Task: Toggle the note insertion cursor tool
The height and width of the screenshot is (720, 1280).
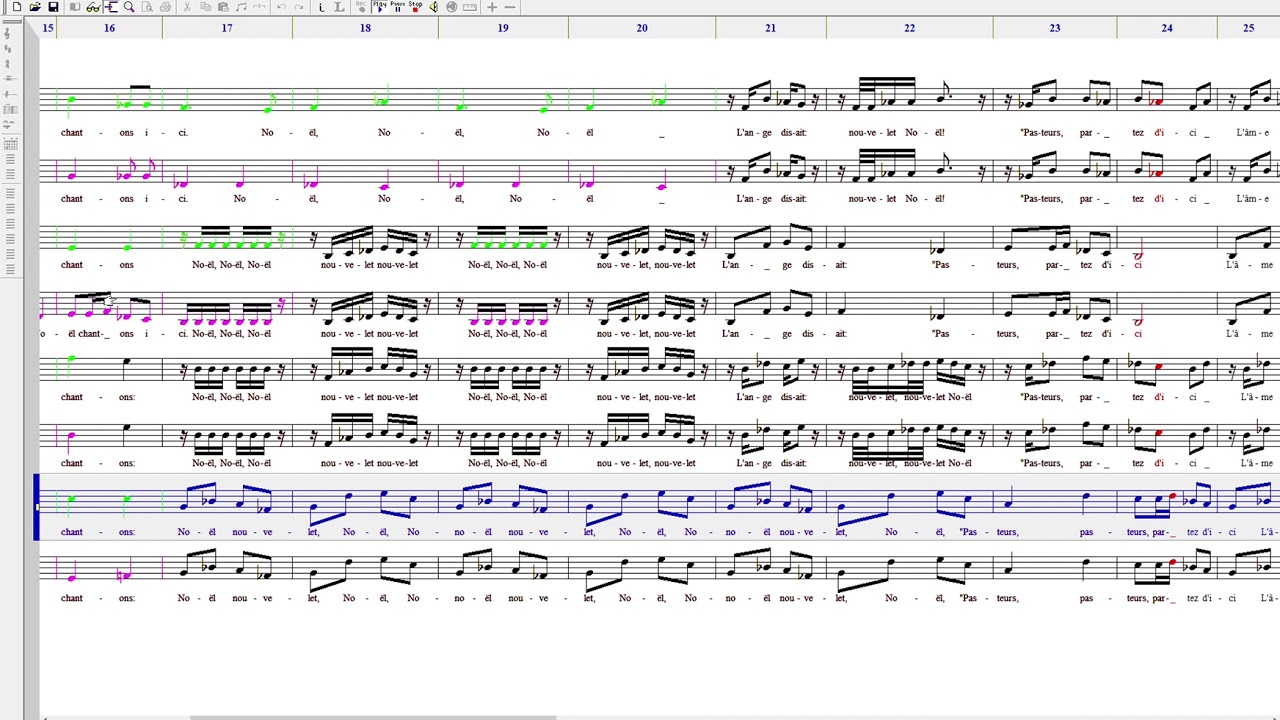Action: click(x=111, y=7)
